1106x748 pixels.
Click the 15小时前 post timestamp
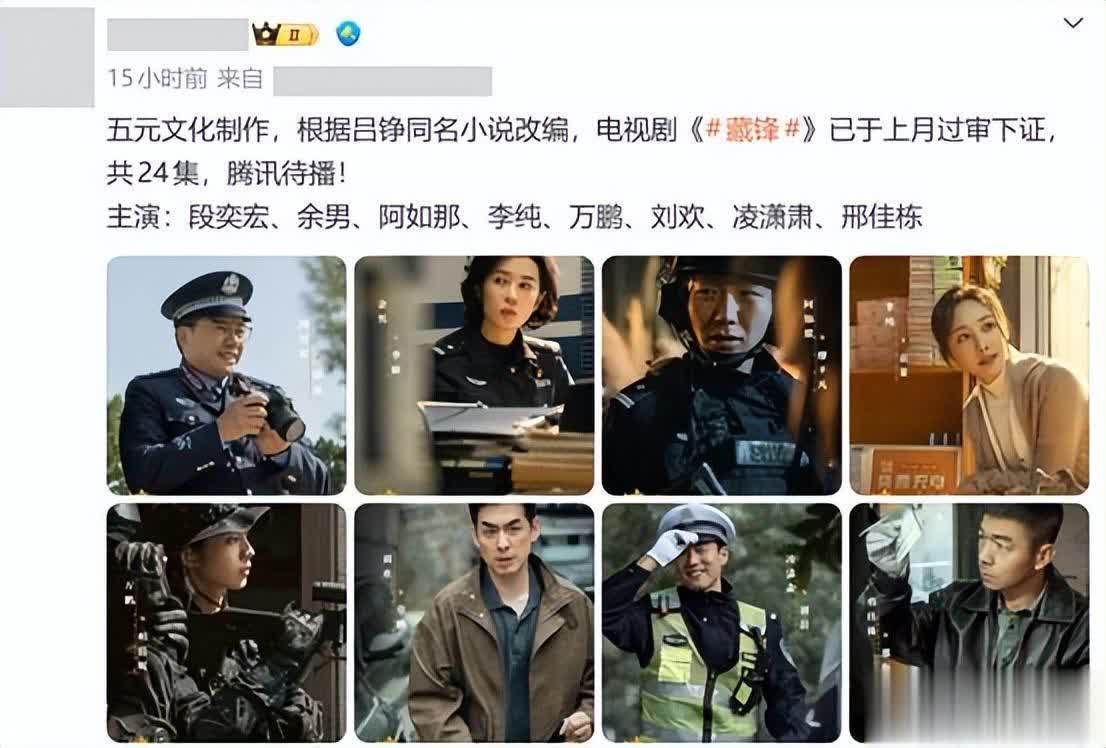(157, 78)
